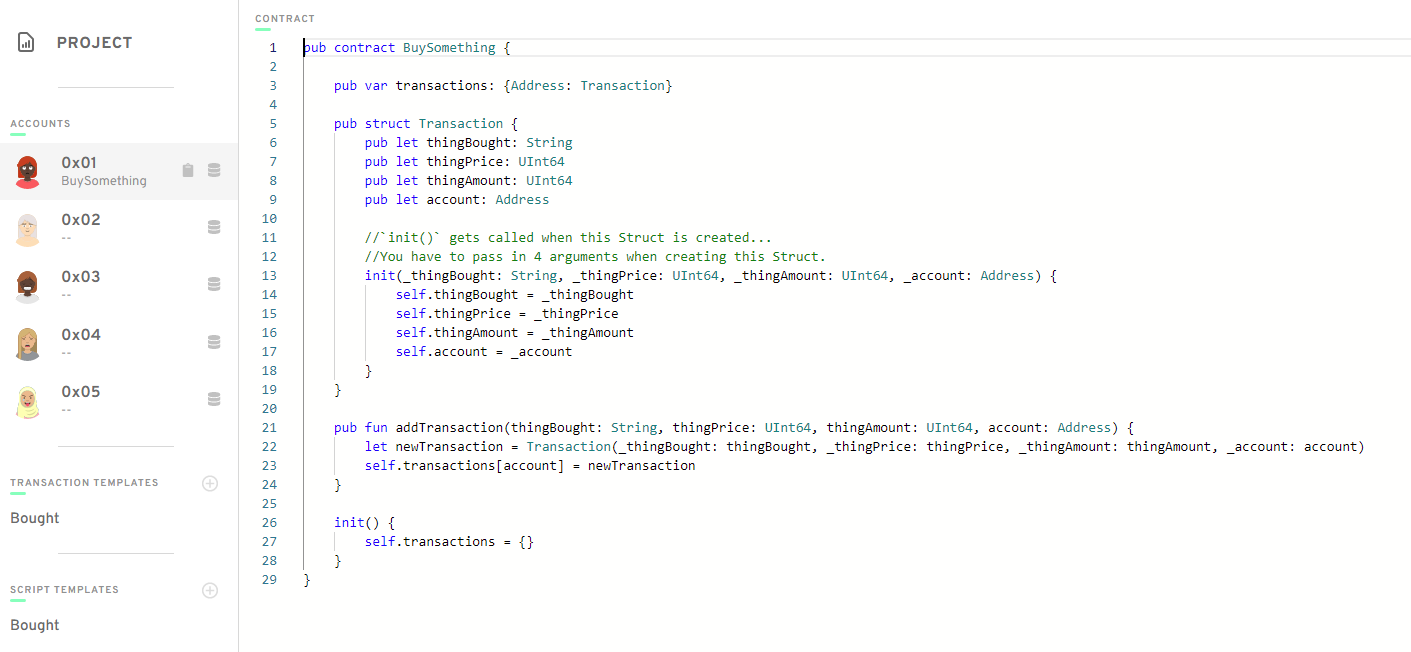The width and height of the screenshot is (1411, 652).
Task: Click the 0x03 account avatar
Action: pos(28,286)
